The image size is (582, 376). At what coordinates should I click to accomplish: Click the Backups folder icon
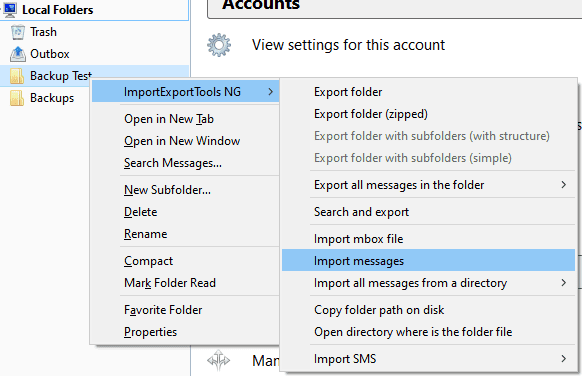point(17,98)
